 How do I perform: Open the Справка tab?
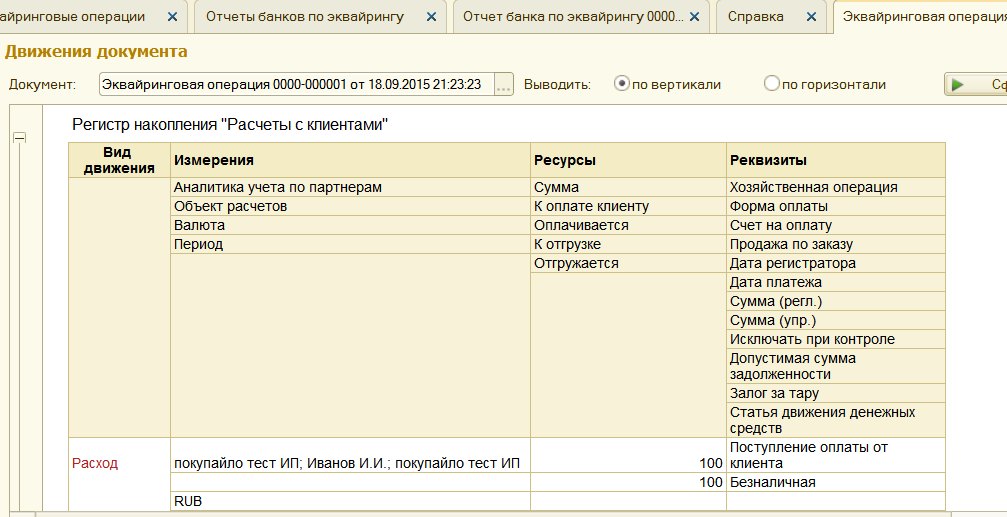pyautogui.click(x=755, y=17)
